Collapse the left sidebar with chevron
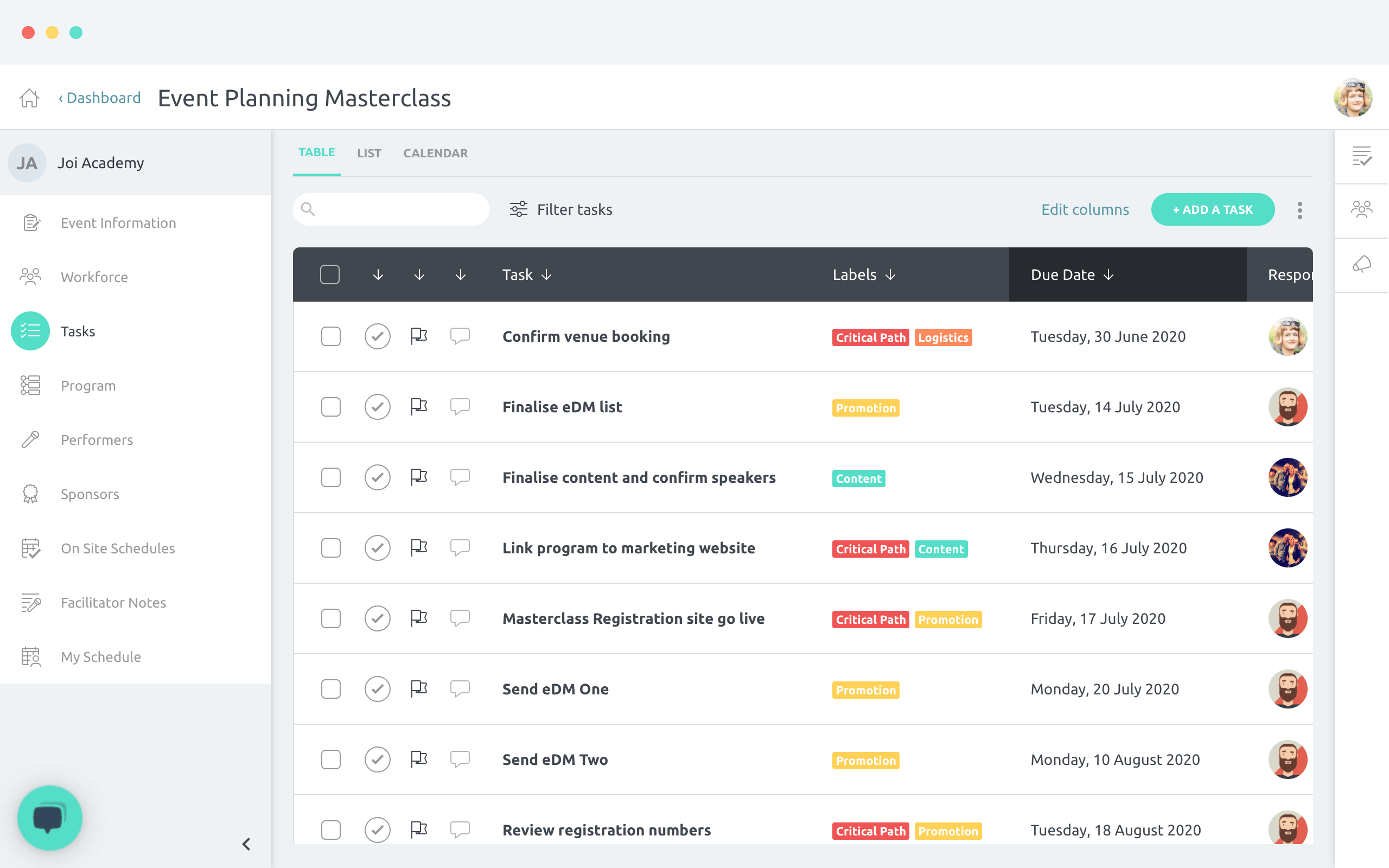Screen dimensions: 1389x868 246,844
